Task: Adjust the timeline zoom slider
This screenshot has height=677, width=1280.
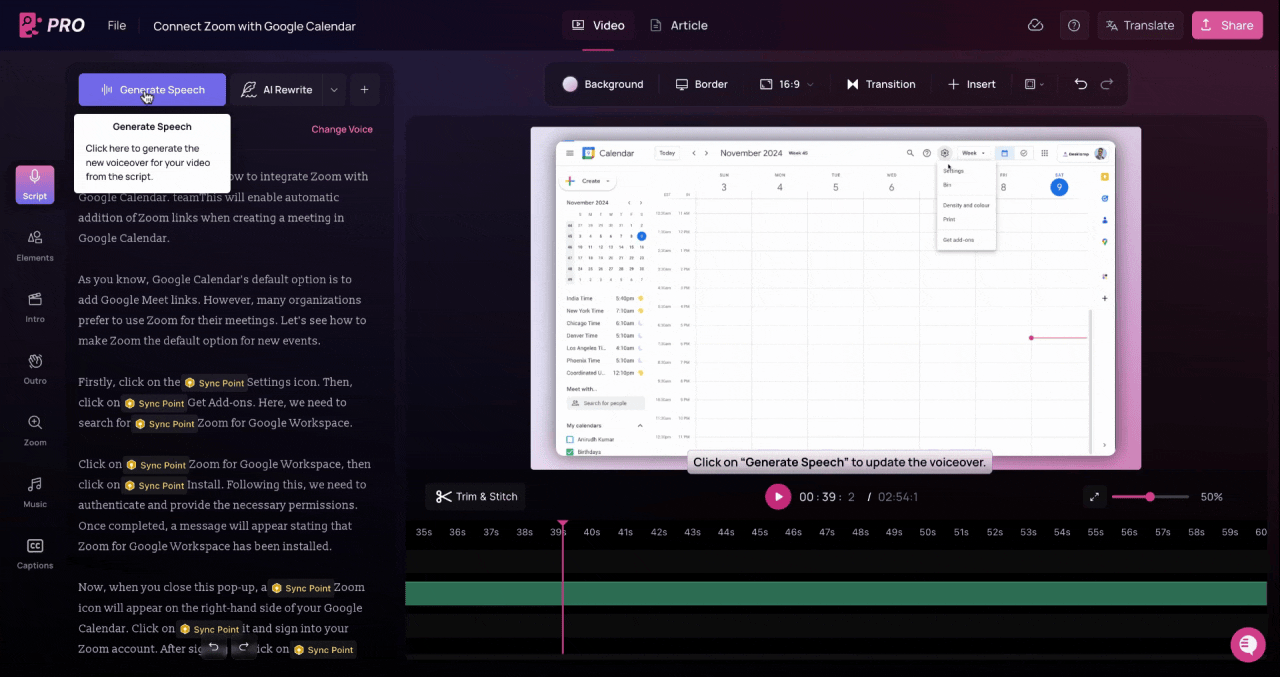Action: point(1150,496)
